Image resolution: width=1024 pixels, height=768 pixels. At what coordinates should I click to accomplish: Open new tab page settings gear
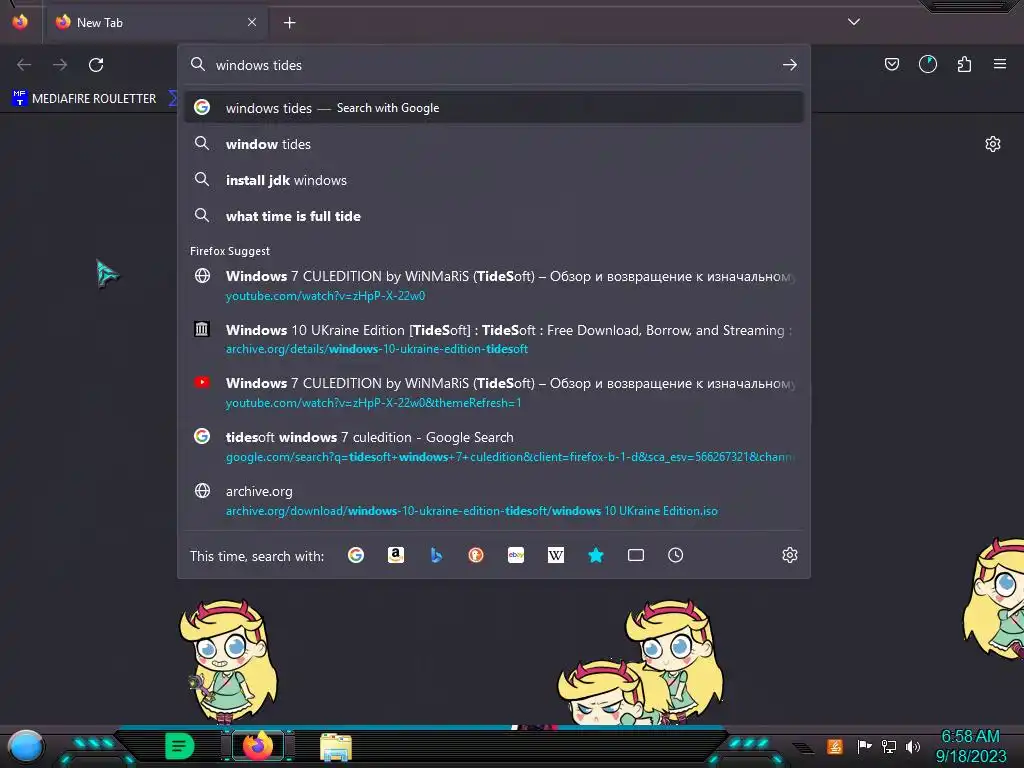click(993, 144)
